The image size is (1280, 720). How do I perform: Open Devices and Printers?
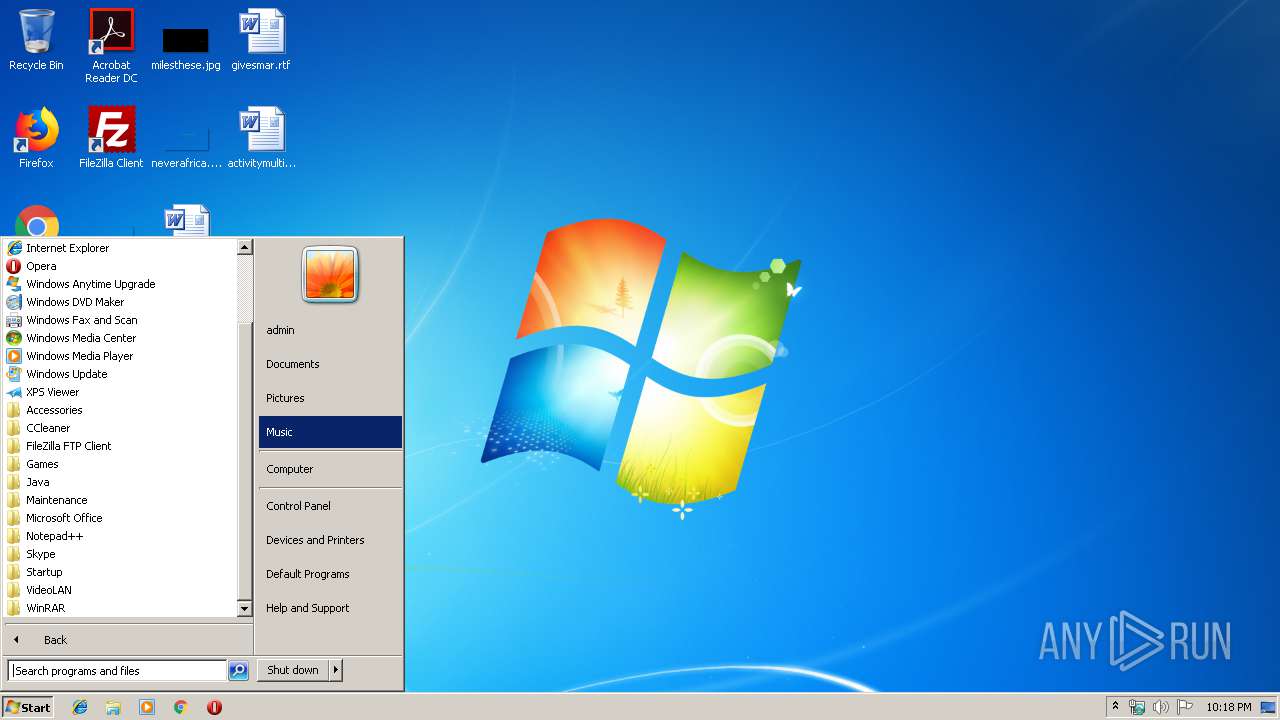tap(330, 540)
